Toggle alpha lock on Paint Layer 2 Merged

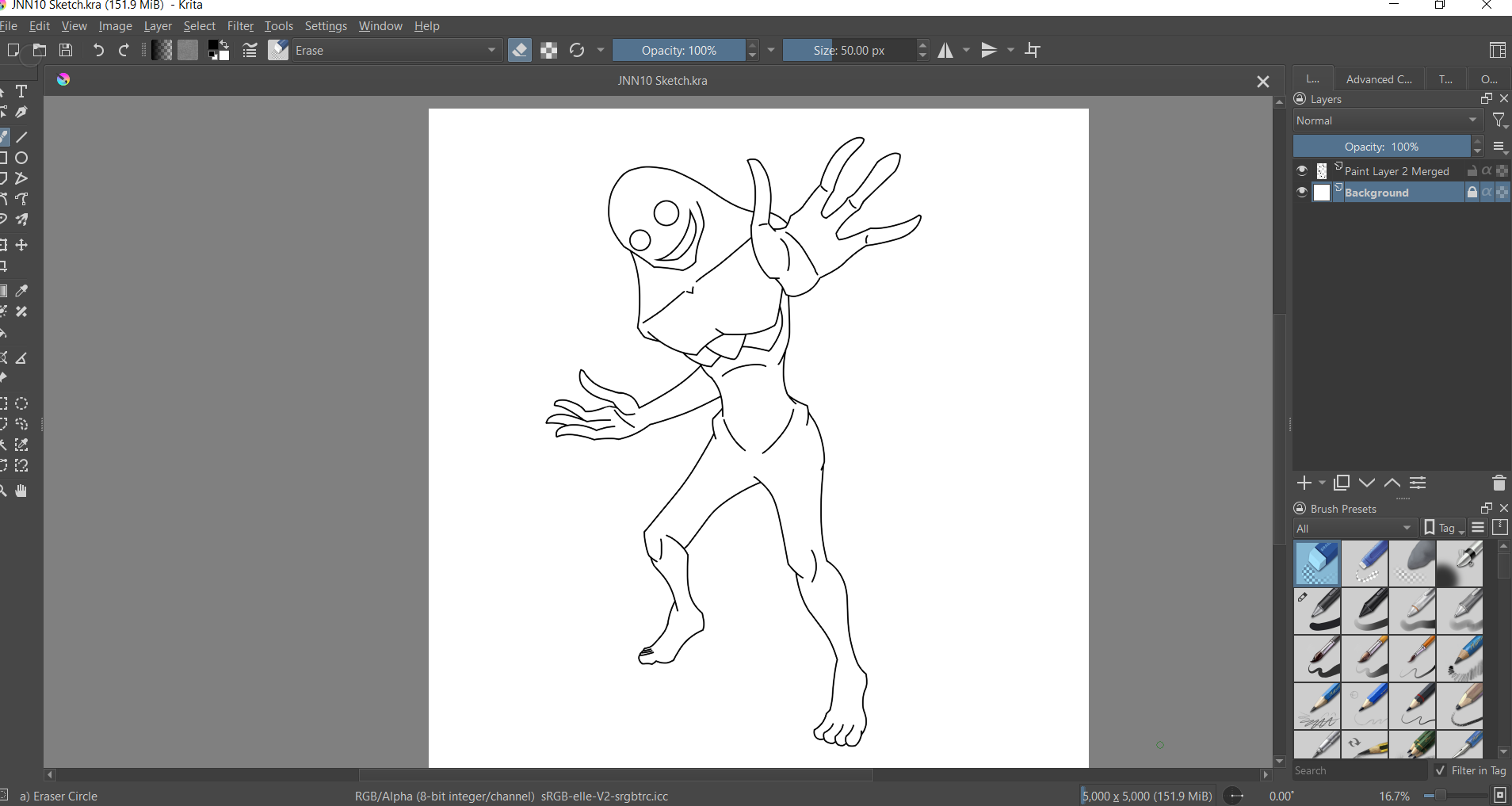(1502, 171)
